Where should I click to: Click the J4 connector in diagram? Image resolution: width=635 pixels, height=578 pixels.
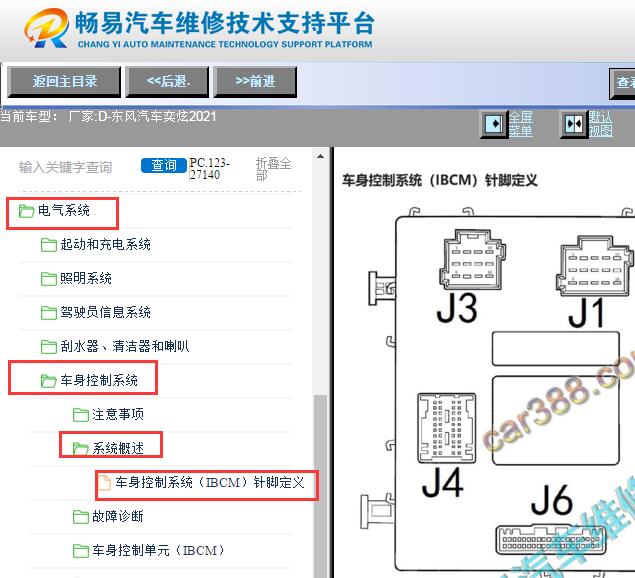pyautogui.click(x=446, y=428)
